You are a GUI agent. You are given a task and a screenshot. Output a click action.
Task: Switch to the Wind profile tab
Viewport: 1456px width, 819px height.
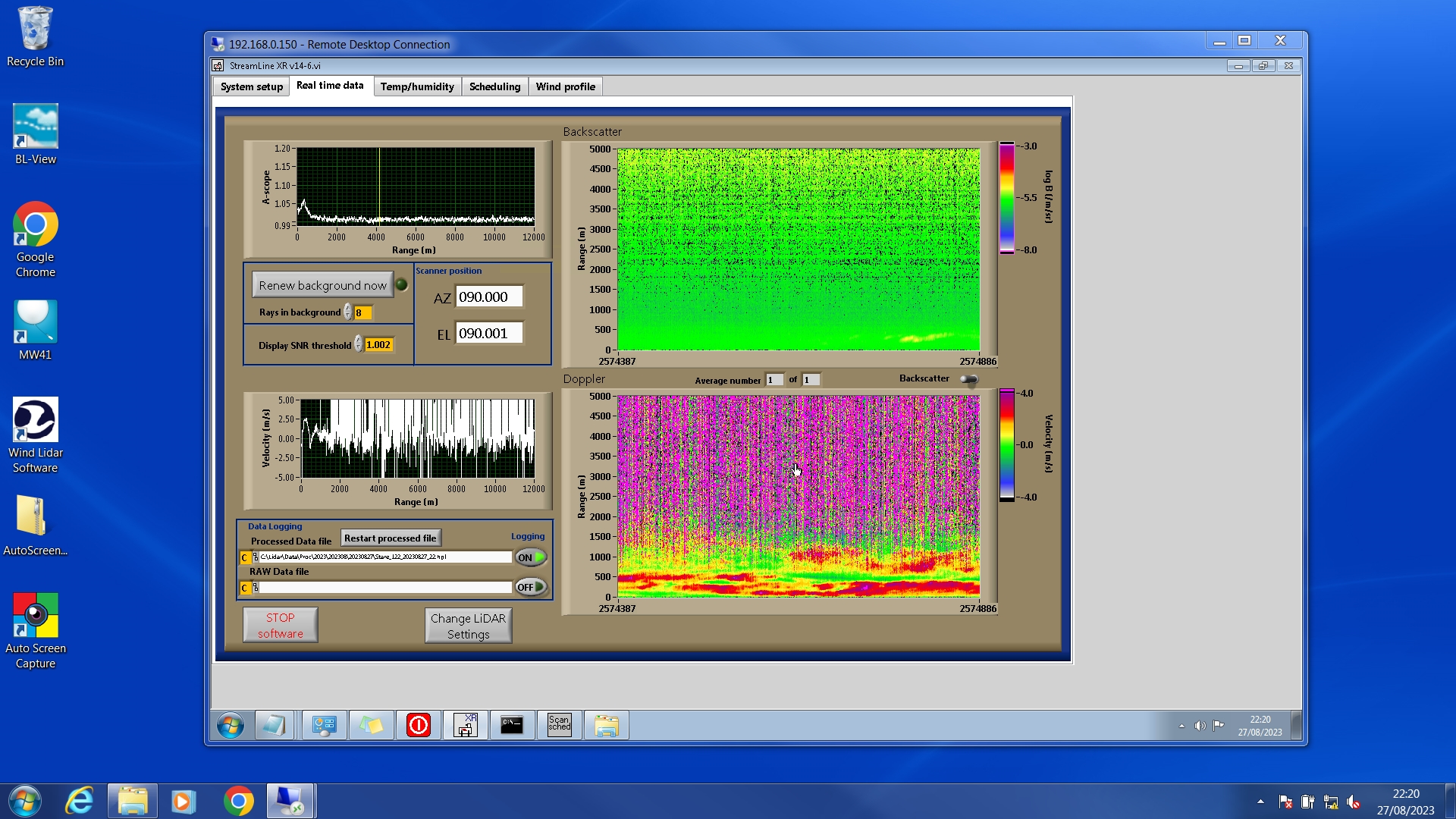(x=565, y=86)
